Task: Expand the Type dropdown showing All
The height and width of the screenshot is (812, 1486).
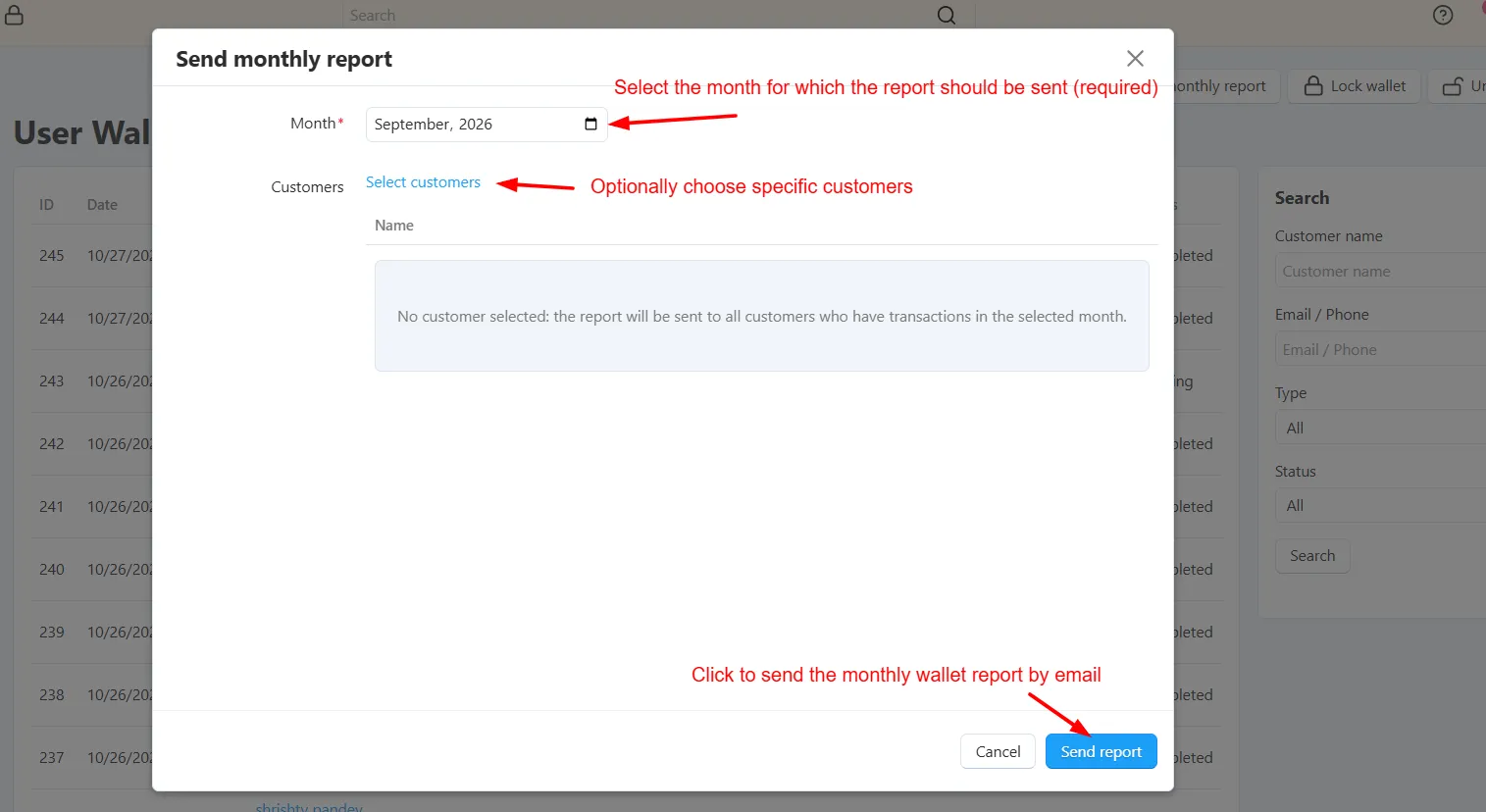Action: (1380, 429)
